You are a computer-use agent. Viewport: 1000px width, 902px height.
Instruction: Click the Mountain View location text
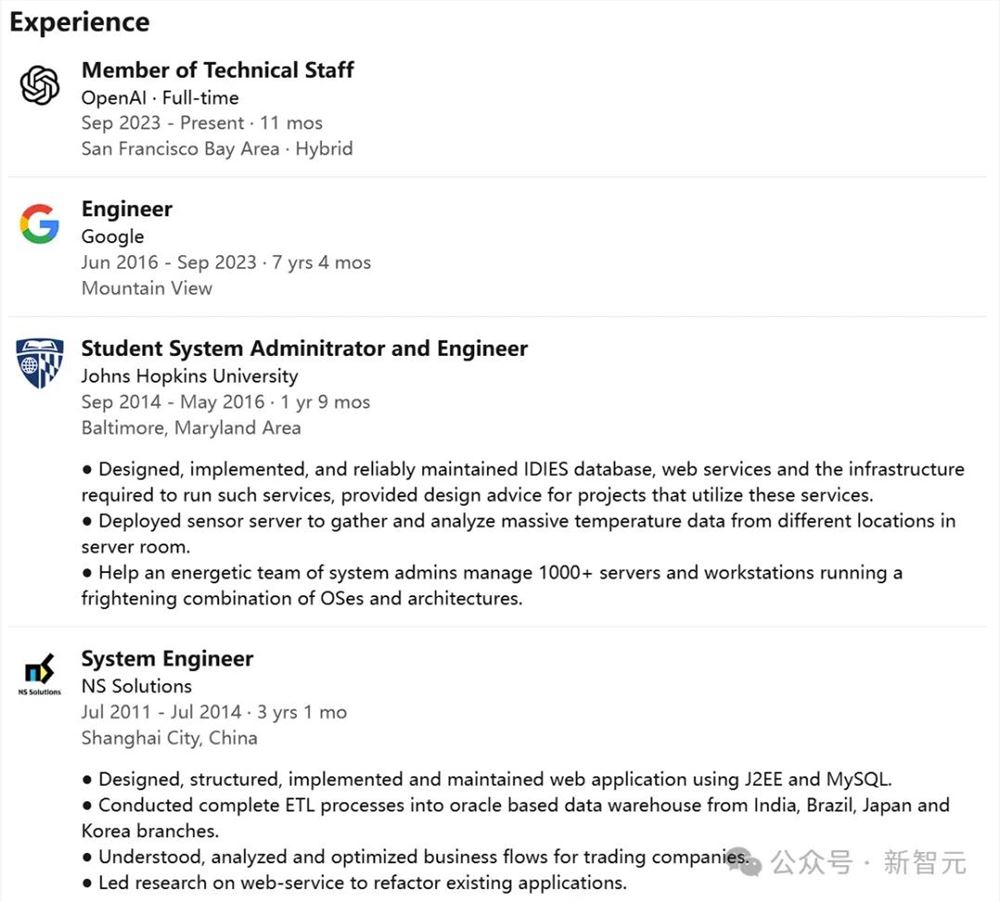146,288
